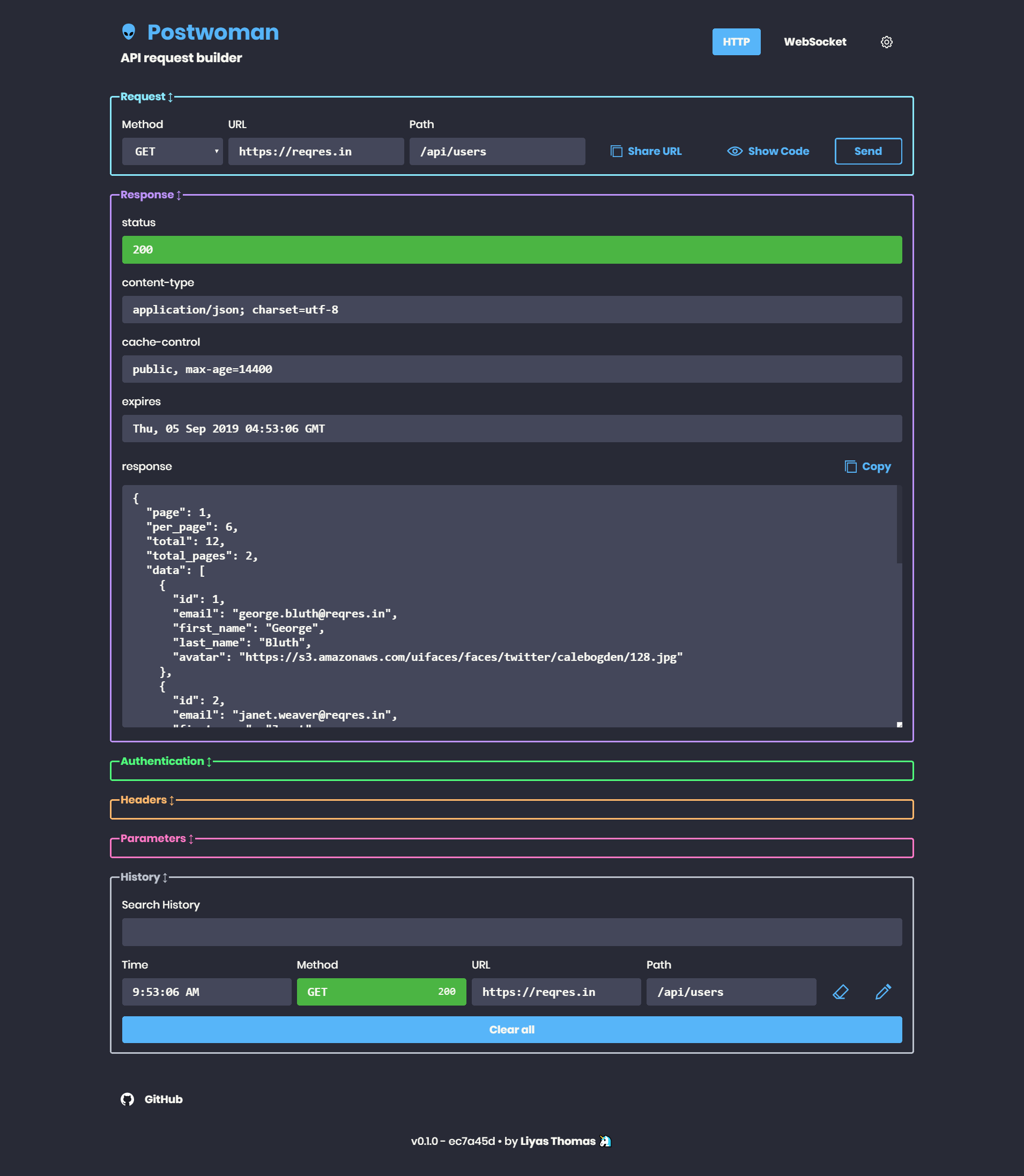The image size is (1024, 1176).
Task: Open the GET method dropdown
Action: (172, 152)
